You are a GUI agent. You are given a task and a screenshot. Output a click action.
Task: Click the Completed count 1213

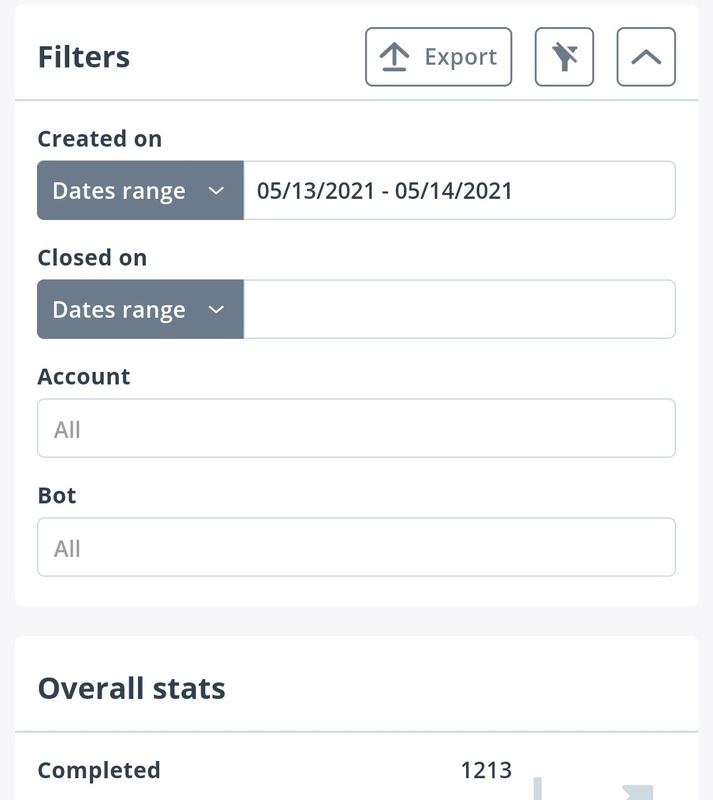pos(486,770)
